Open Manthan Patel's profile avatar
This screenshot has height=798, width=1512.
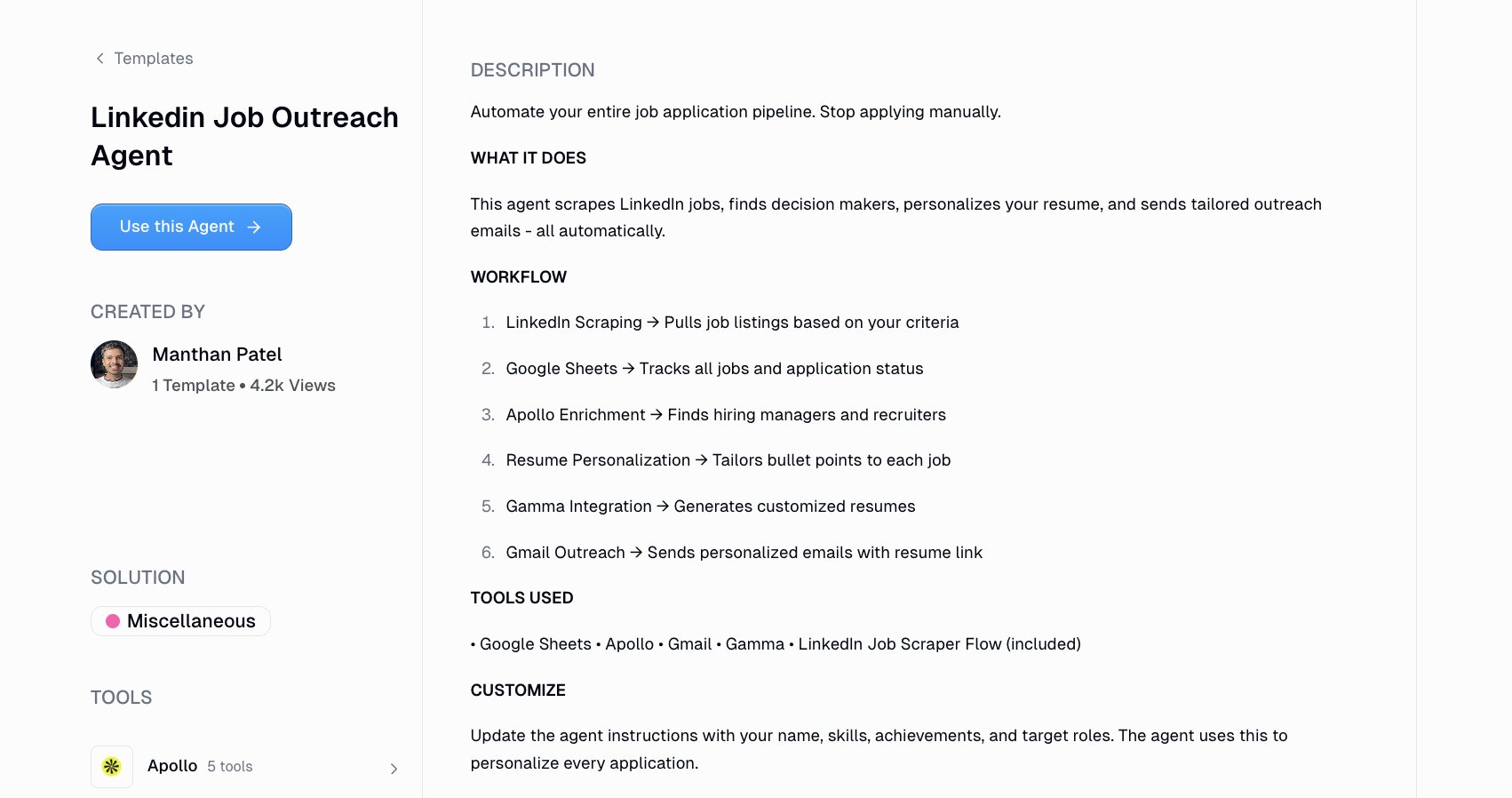pos(114,364)
